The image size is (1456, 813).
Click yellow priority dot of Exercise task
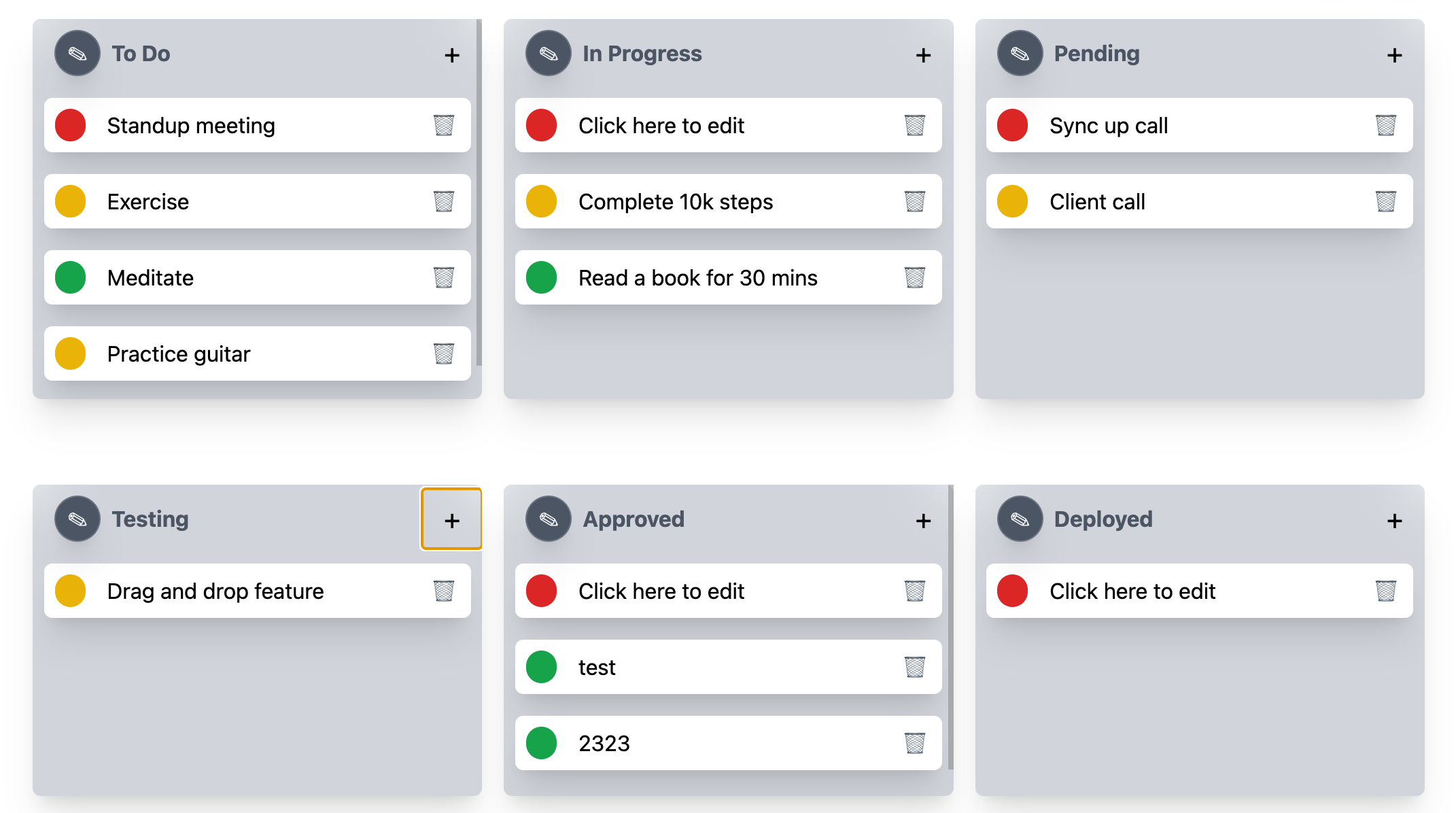click(x=70, y=201)
